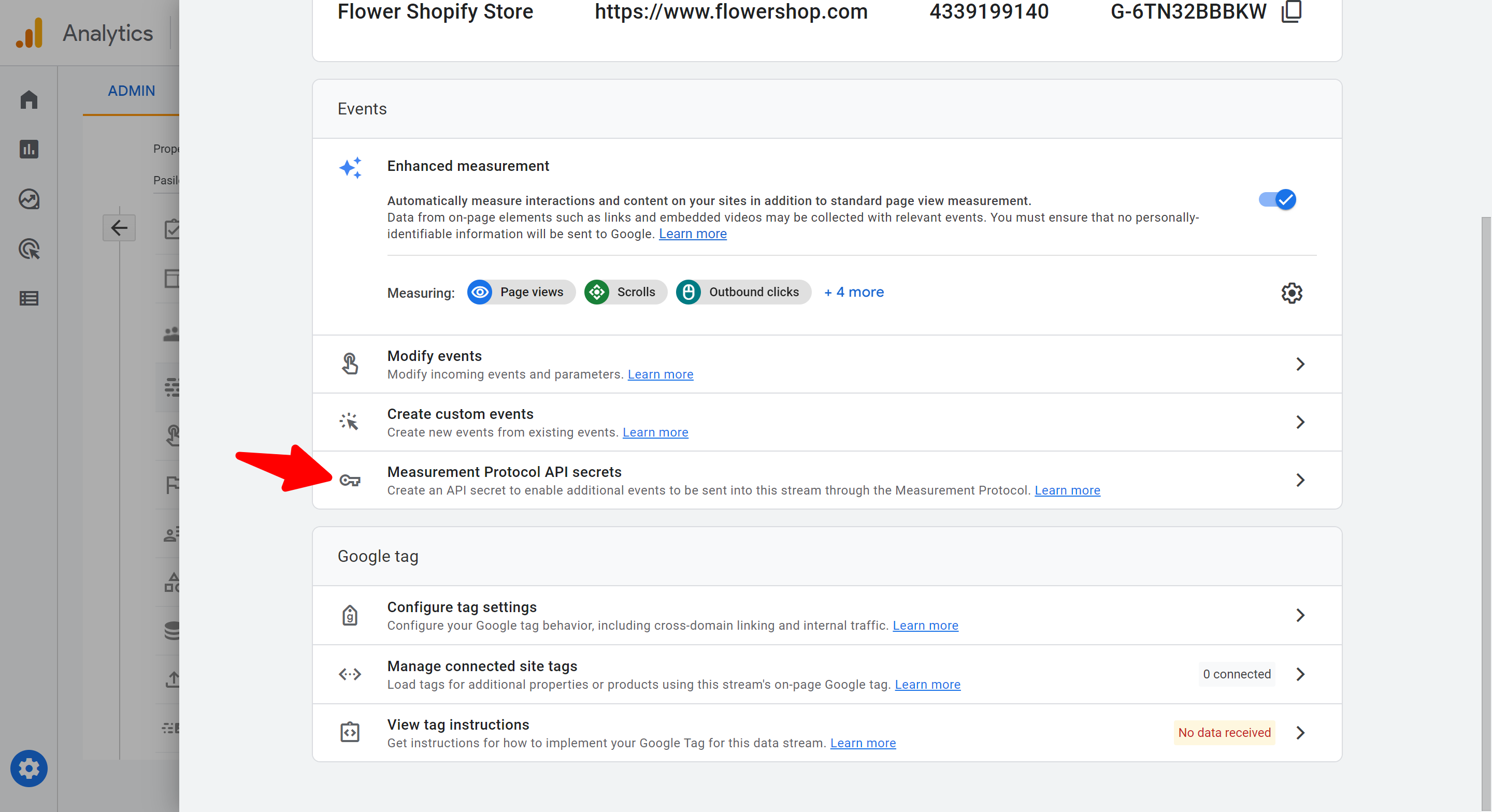Click the Admin gear icon in the sidebar
The height and width of the screenshot is (812, 1492).
28,768
